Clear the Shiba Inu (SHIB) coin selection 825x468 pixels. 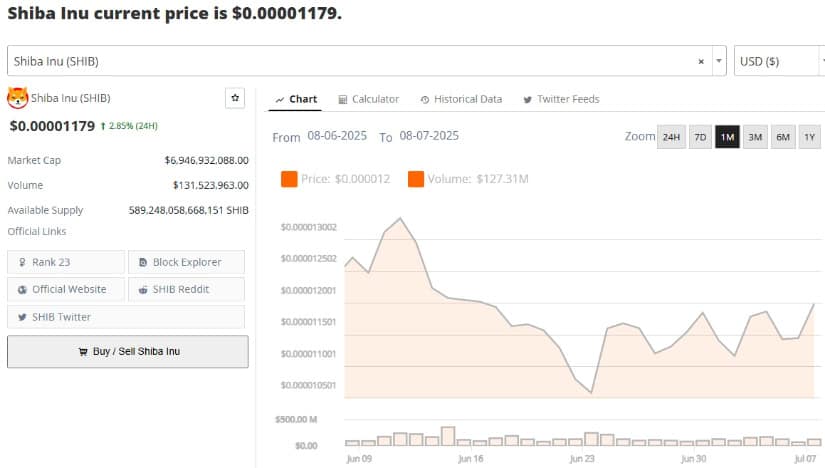[701, 62]
